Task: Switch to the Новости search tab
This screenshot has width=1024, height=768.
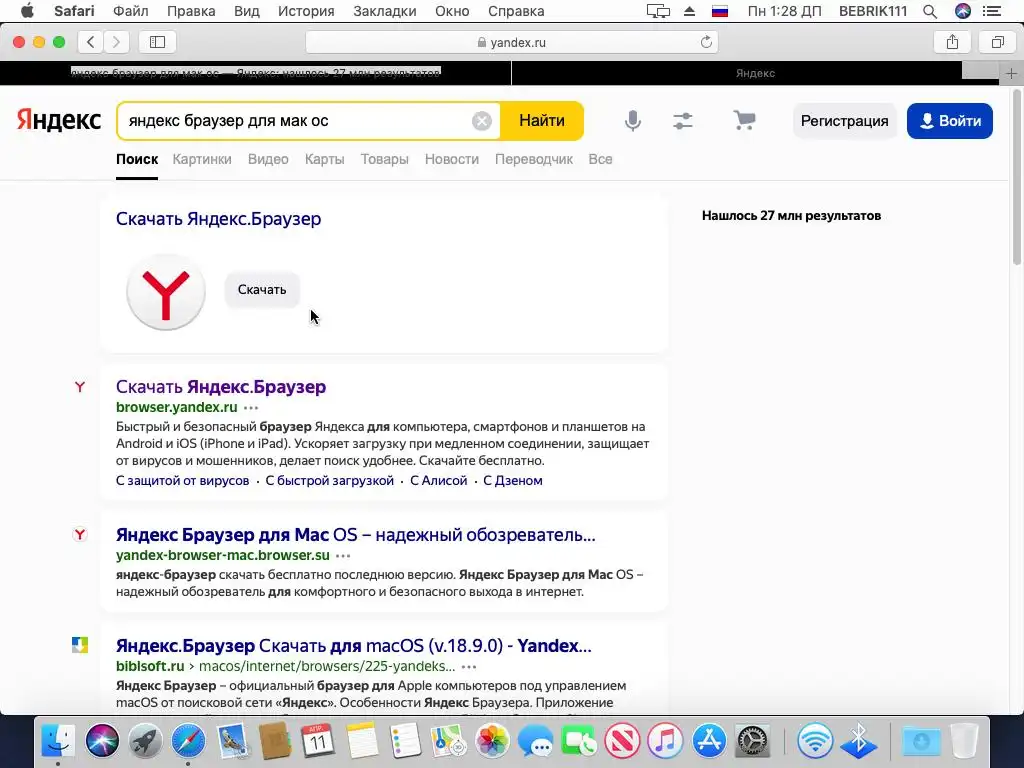Action: (451, 159)
